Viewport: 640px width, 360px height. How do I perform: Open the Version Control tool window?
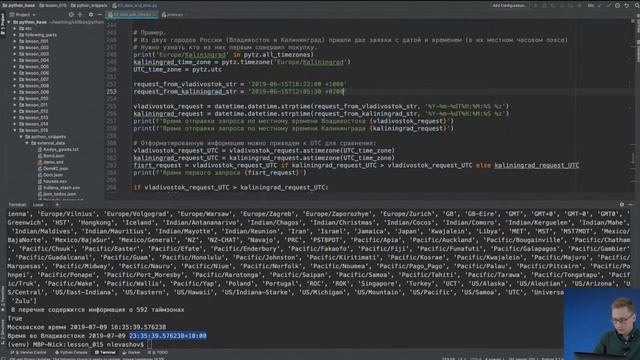pyautogui.click(x=29, y=352)
